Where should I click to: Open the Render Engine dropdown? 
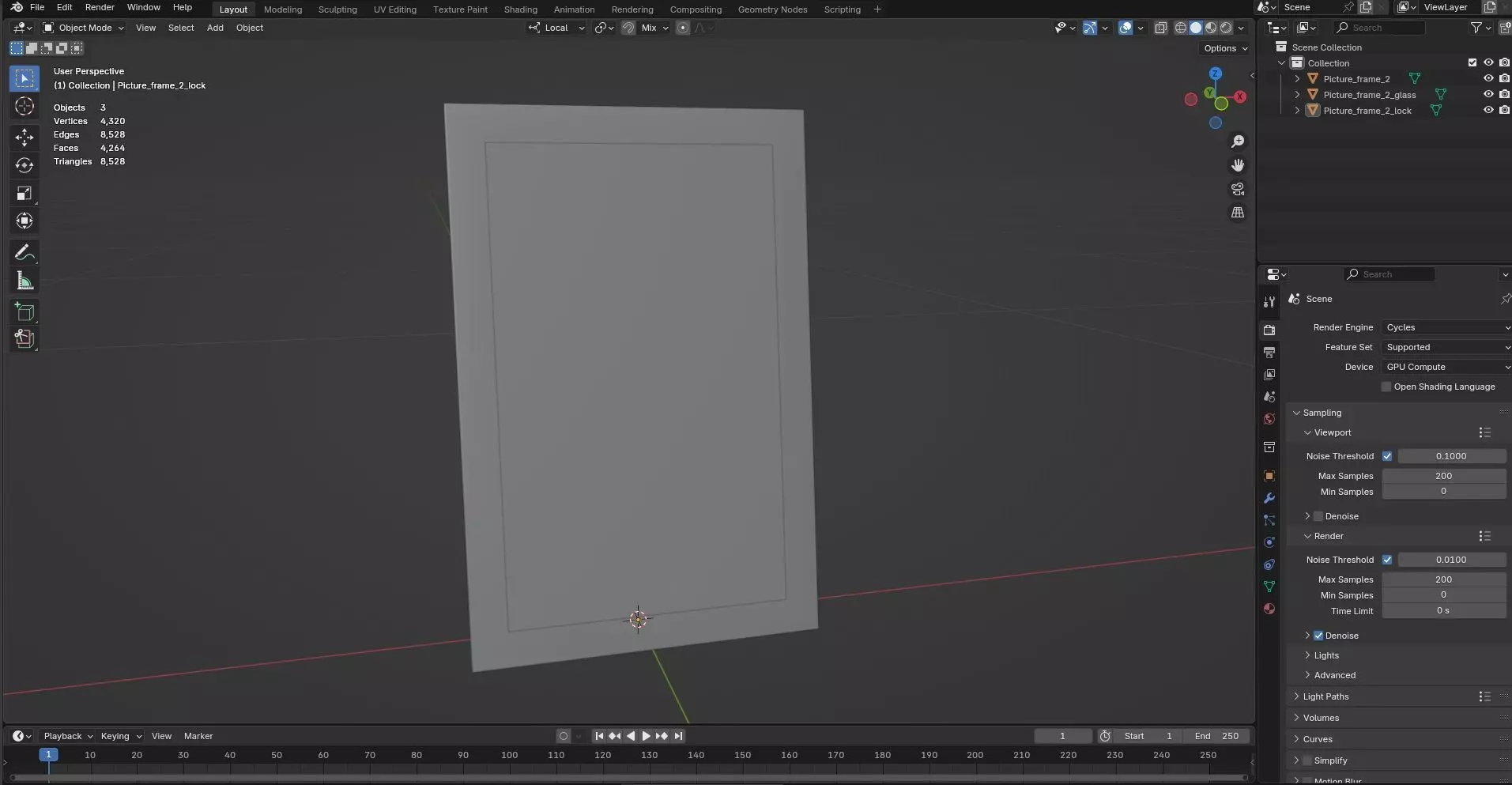point(1446,327)
